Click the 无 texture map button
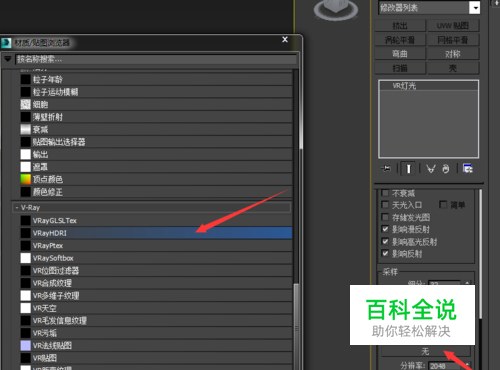500x370 pixels. [x=426, y=351]
